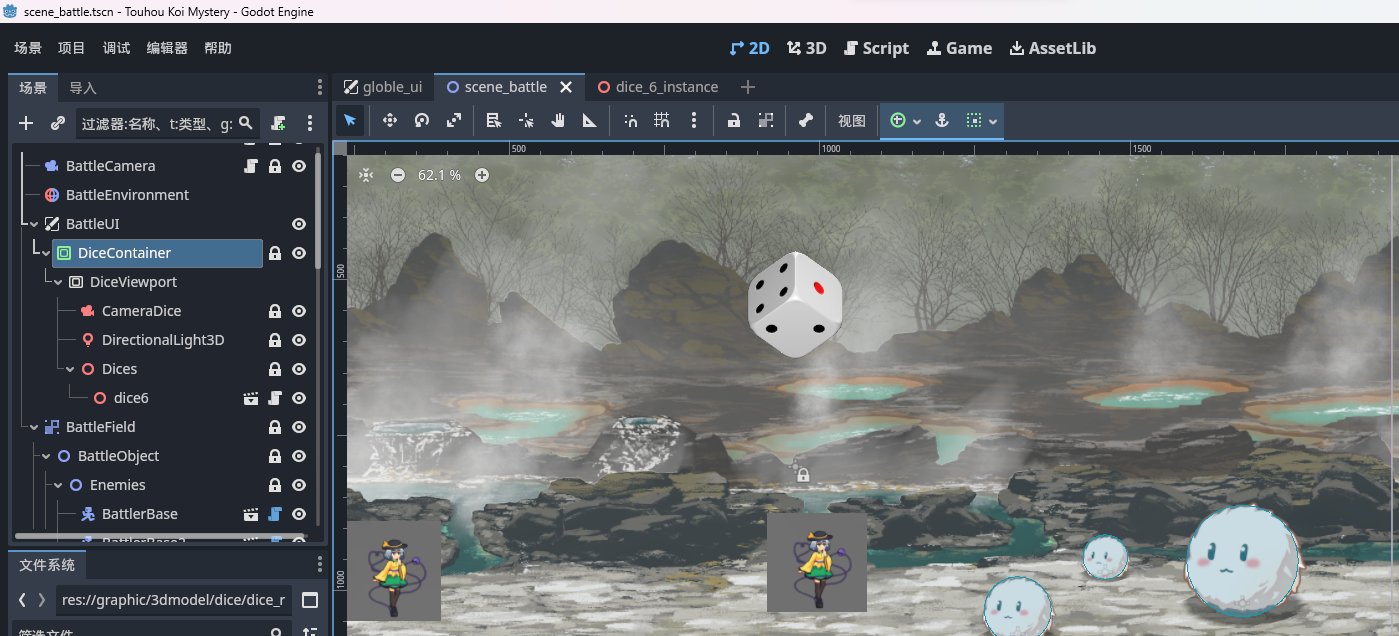Toggle visibility of BattleUI
The height and width of the screenshot is (636, 1399).
tap(299, 224)
